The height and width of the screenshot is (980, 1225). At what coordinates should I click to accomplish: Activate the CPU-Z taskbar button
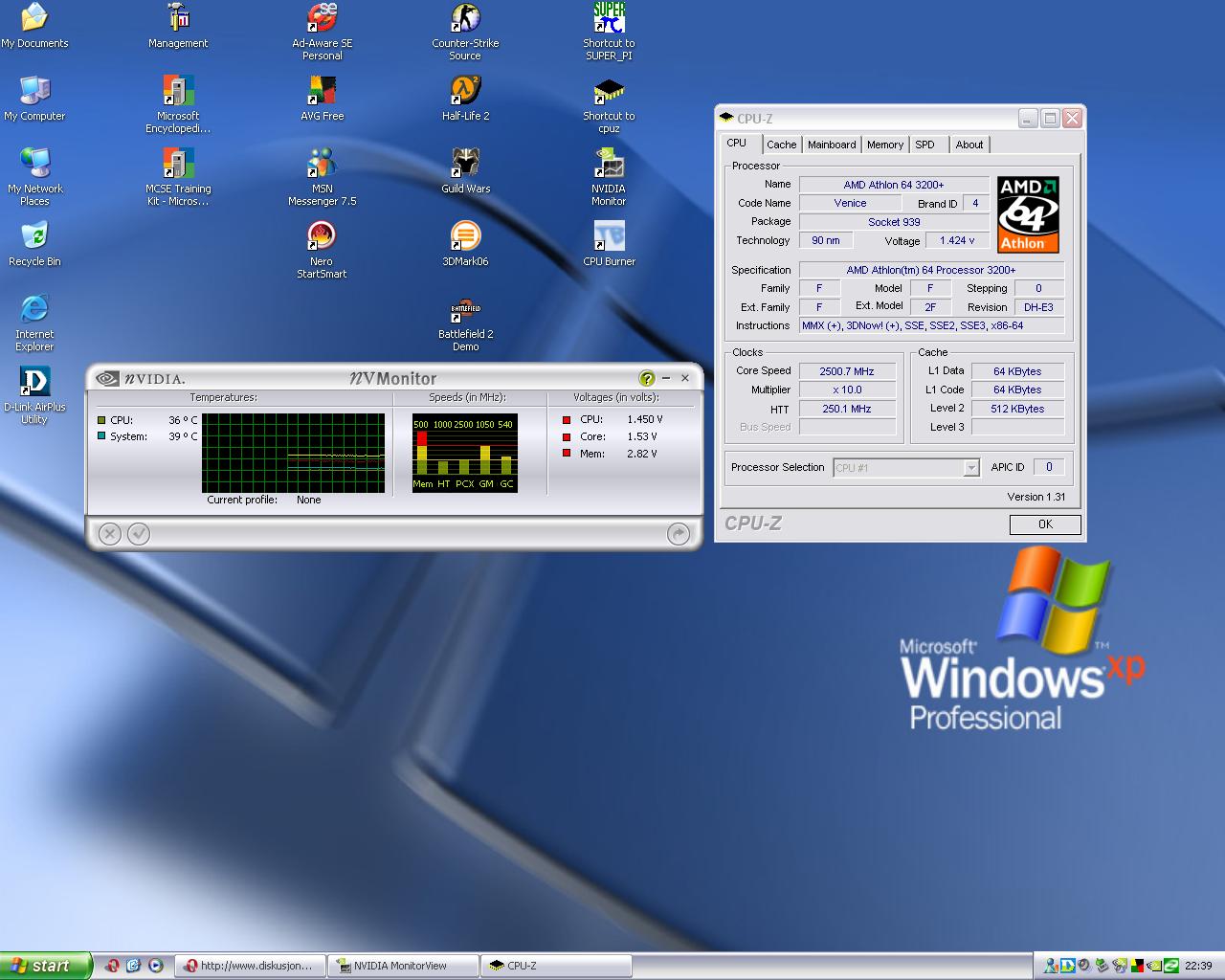557,966
